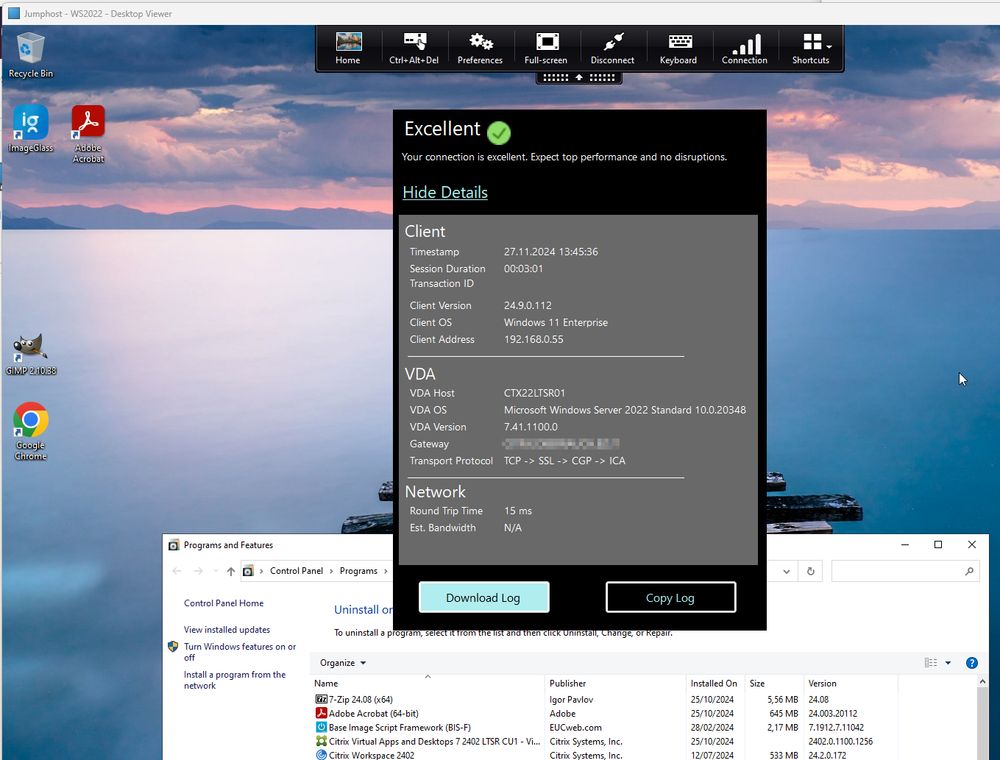The height and width of the screenshot is (760, 1000).
Task: Select the Adobe Acrobat (64-bit) row
Action: coord(606,713)
